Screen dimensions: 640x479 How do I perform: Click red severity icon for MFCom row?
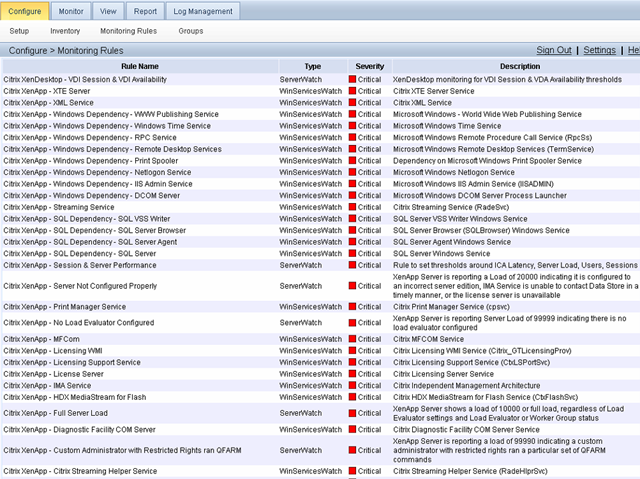click(352, 339)
